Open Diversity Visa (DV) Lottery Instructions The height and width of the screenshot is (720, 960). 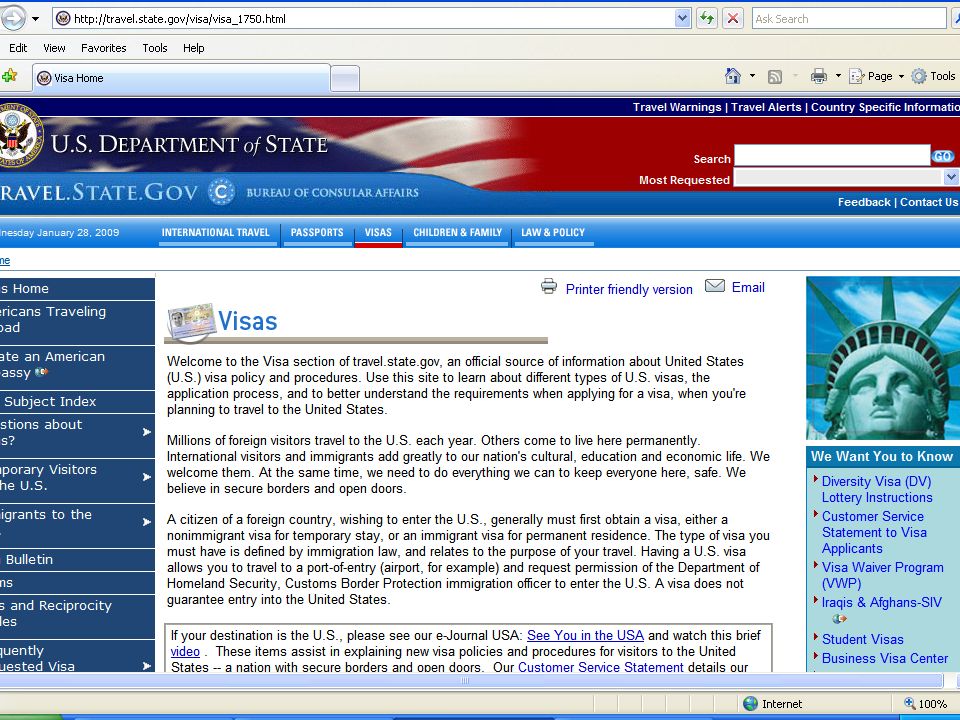877,489
